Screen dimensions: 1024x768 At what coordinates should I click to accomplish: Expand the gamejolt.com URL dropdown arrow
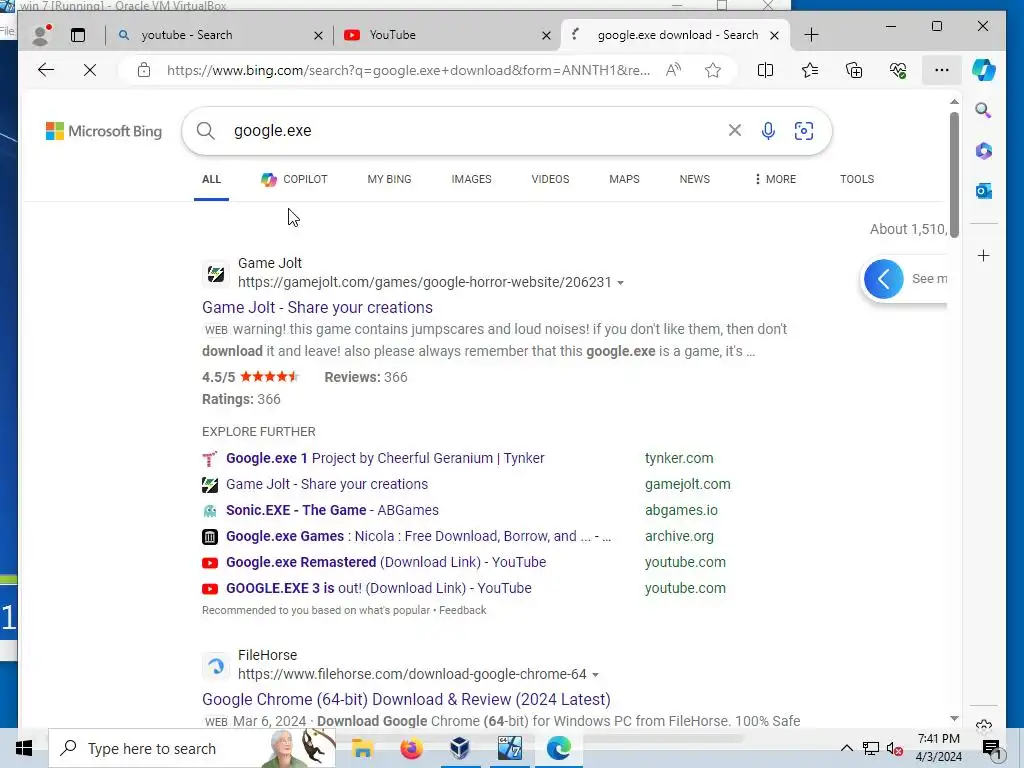[620, 283]
